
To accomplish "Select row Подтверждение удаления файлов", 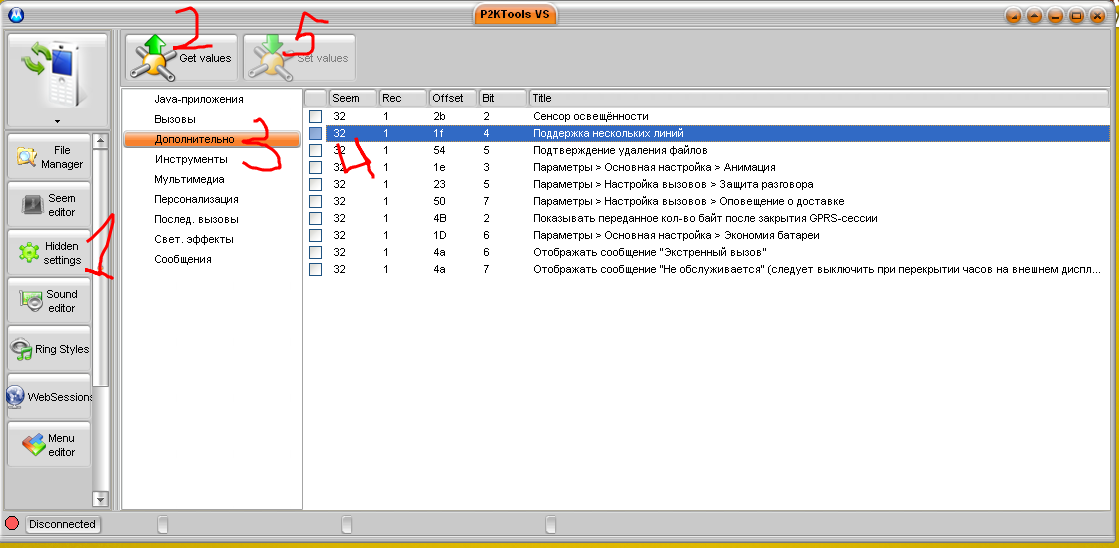I will click(x=717, y=150).
